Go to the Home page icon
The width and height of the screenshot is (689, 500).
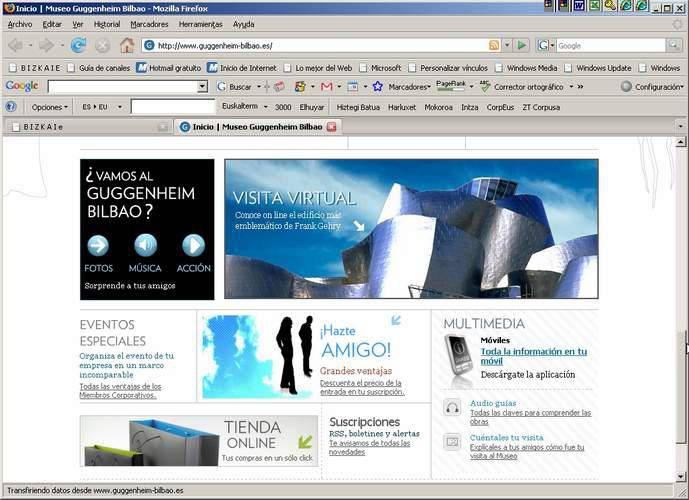127,45
